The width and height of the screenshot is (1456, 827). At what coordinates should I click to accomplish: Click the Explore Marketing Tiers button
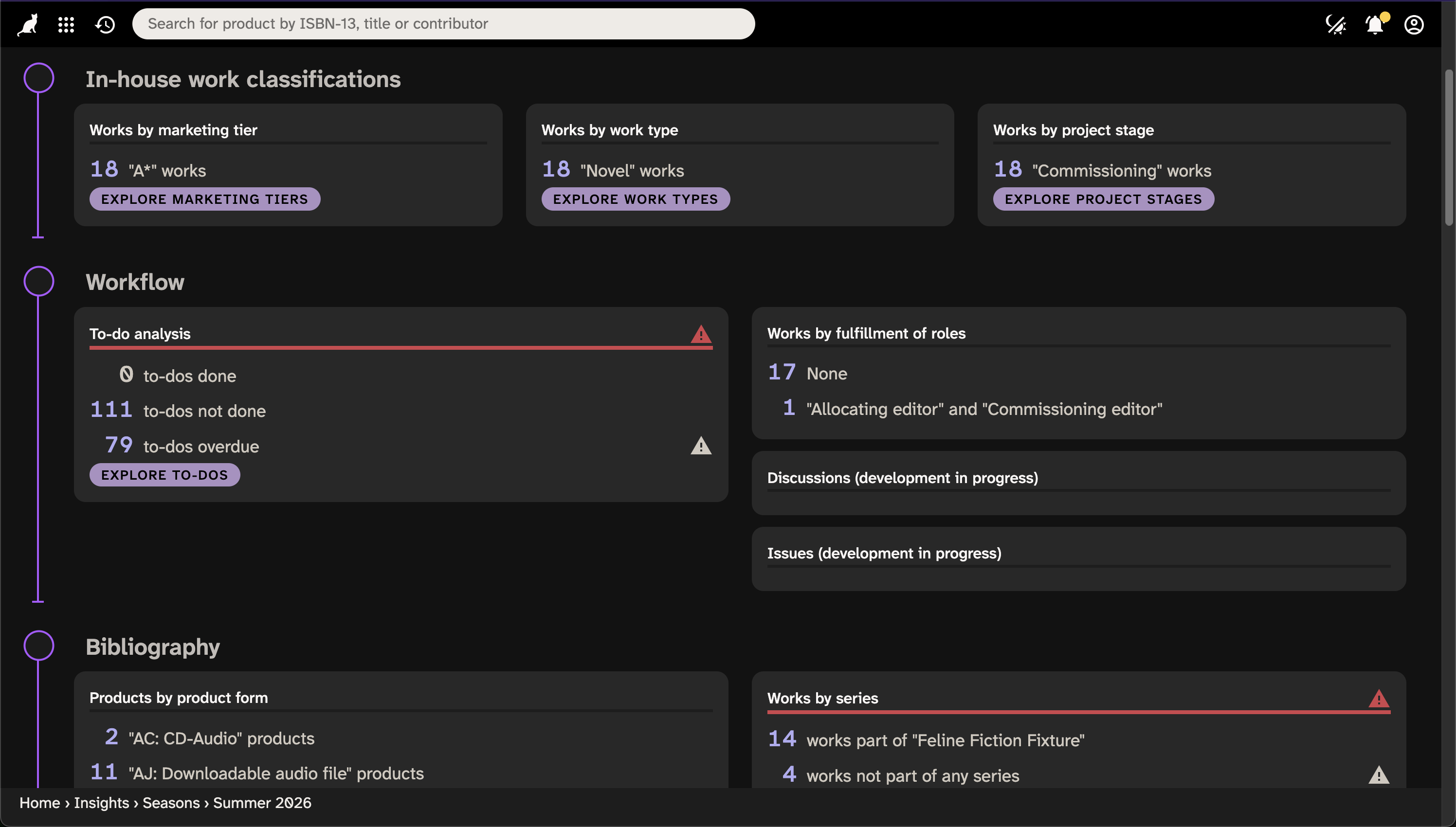click(x=204, y=199)
